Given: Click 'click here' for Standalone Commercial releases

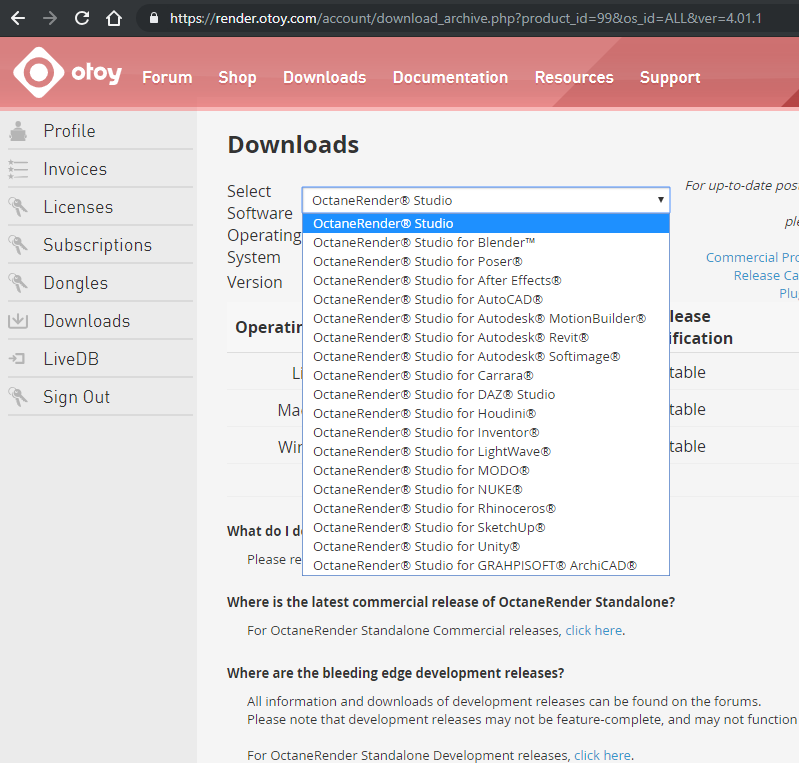Looking at the screenshot, I should point(594,630).
